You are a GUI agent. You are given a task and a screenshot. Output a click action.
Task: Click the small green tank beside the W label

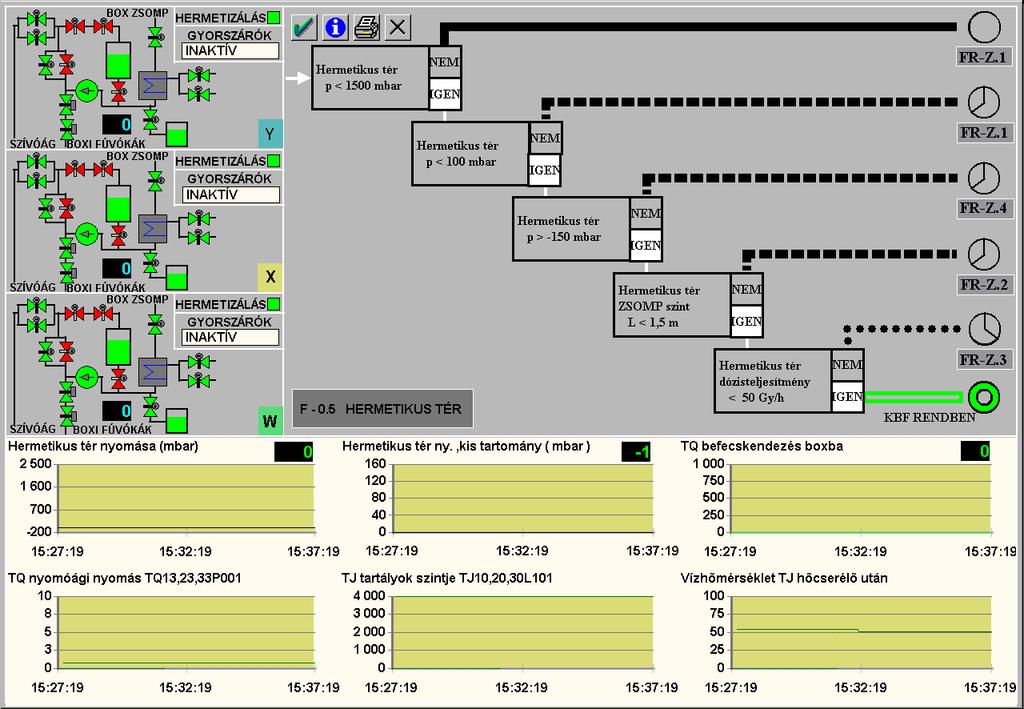(x=176, y=421)
